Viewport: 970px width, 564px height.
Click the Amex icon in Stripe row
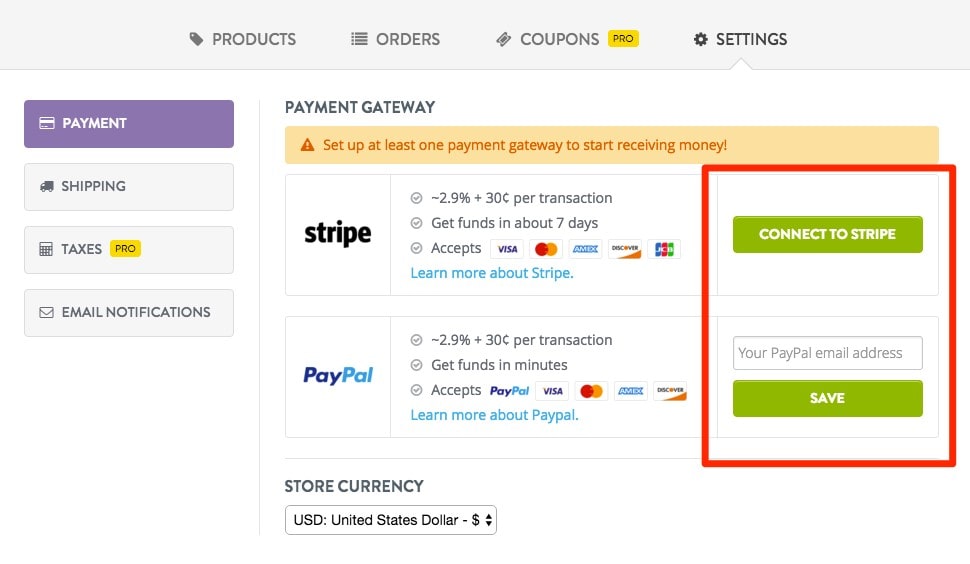[585, 249]
